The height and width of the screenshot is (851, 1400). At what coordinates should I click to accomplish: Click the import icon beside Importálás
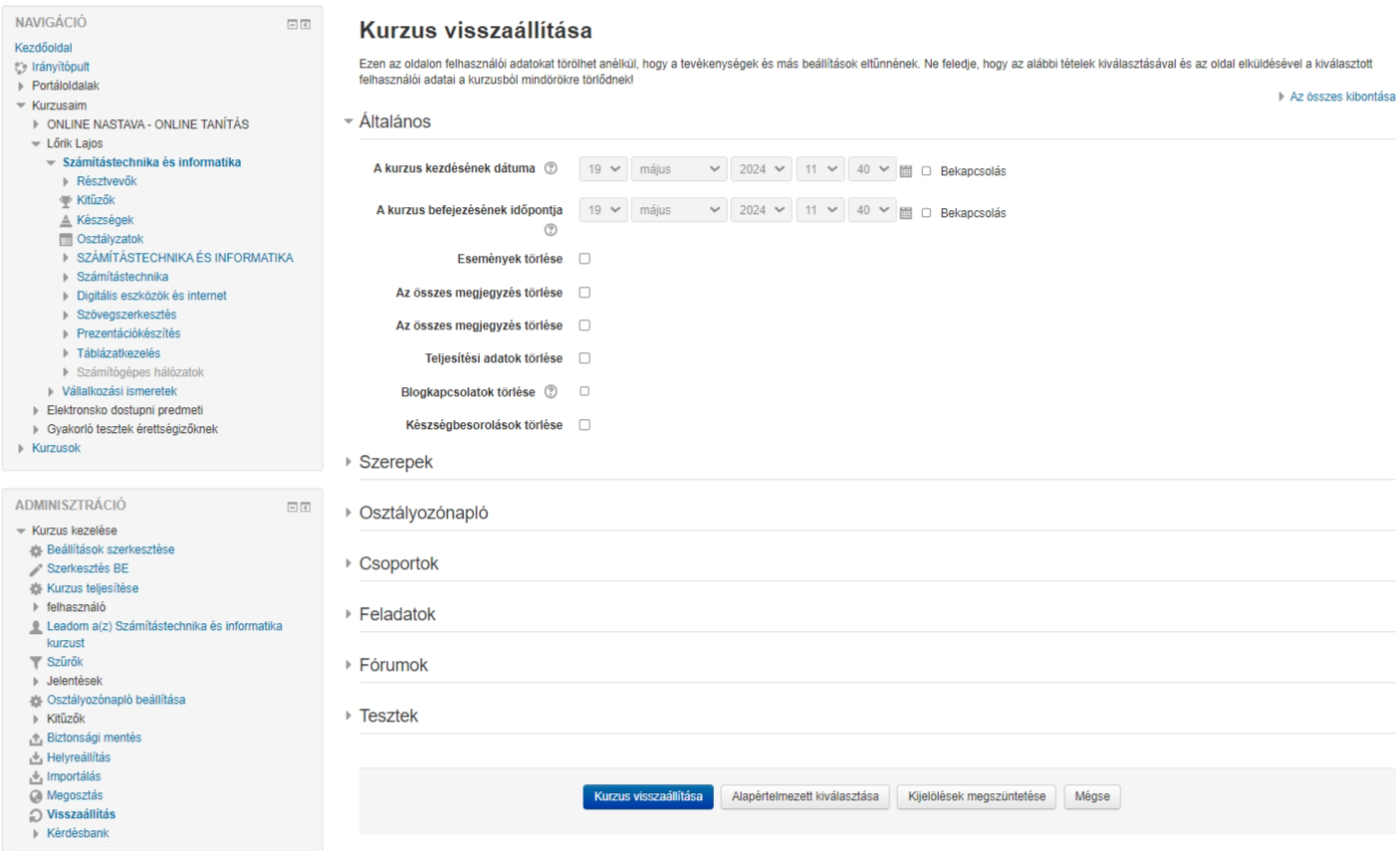pos(36,777)
